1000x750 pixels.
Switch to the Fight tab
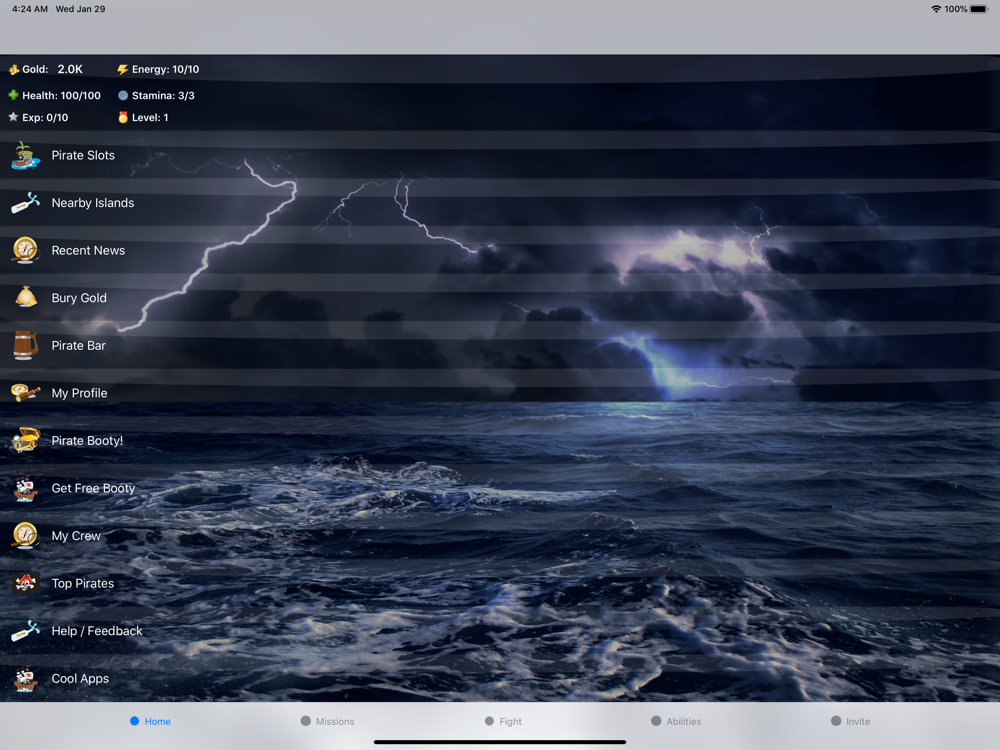(503, 721)
